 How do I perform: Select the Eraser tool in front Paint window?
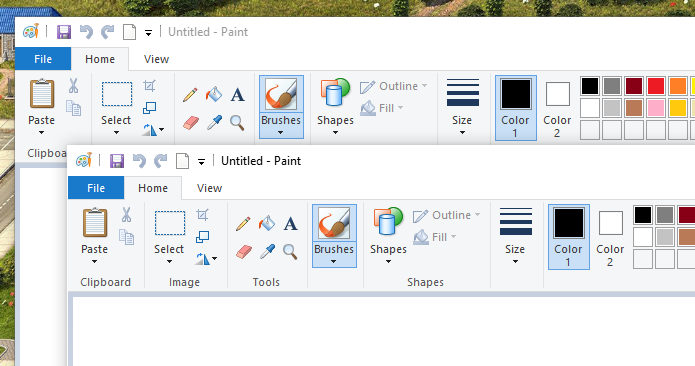[243, 252]
